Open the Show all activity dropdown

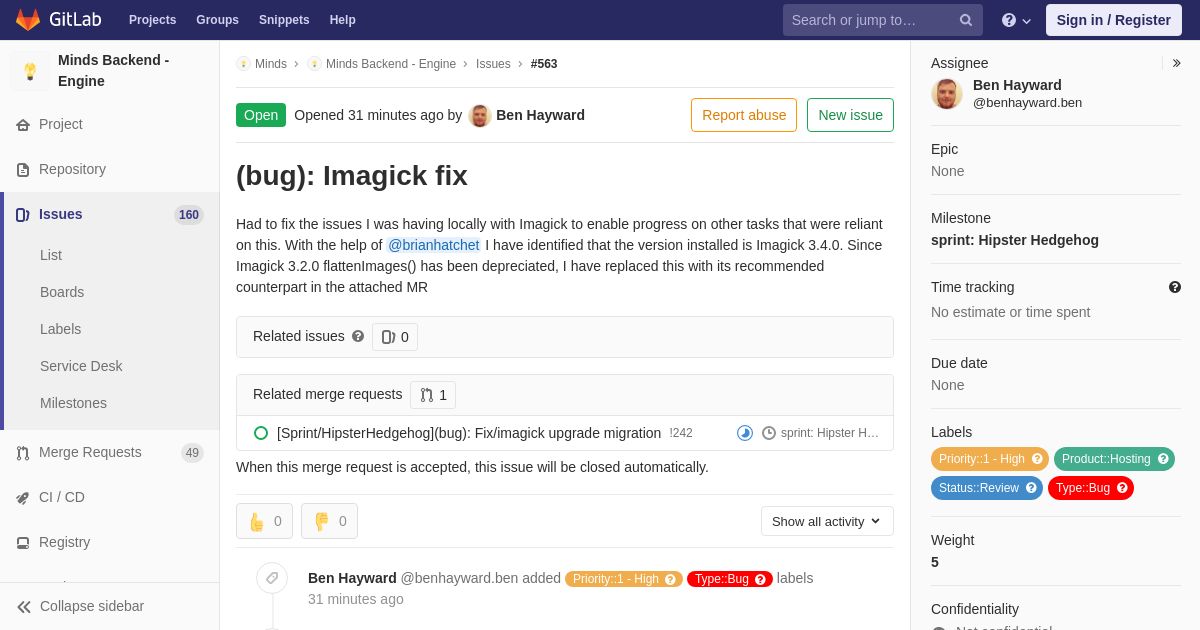[x=827, y=521]
